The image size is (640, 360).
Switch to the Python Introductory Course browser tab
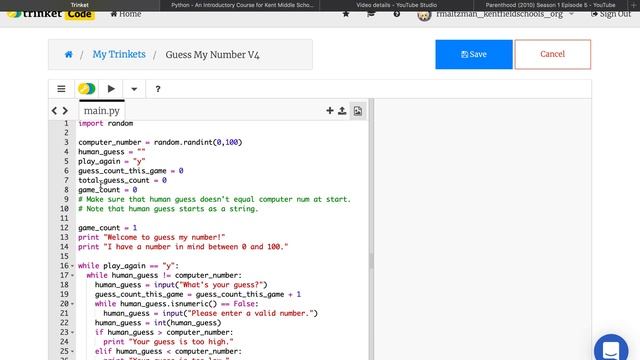242,5
